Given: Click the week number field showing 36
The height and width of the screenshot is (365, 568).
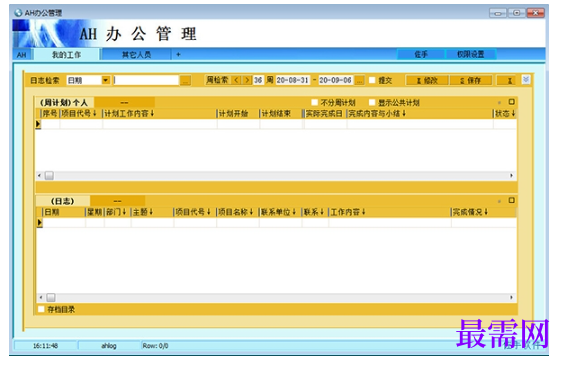Looking at the screenshot, I should click(x=258, y=80).
